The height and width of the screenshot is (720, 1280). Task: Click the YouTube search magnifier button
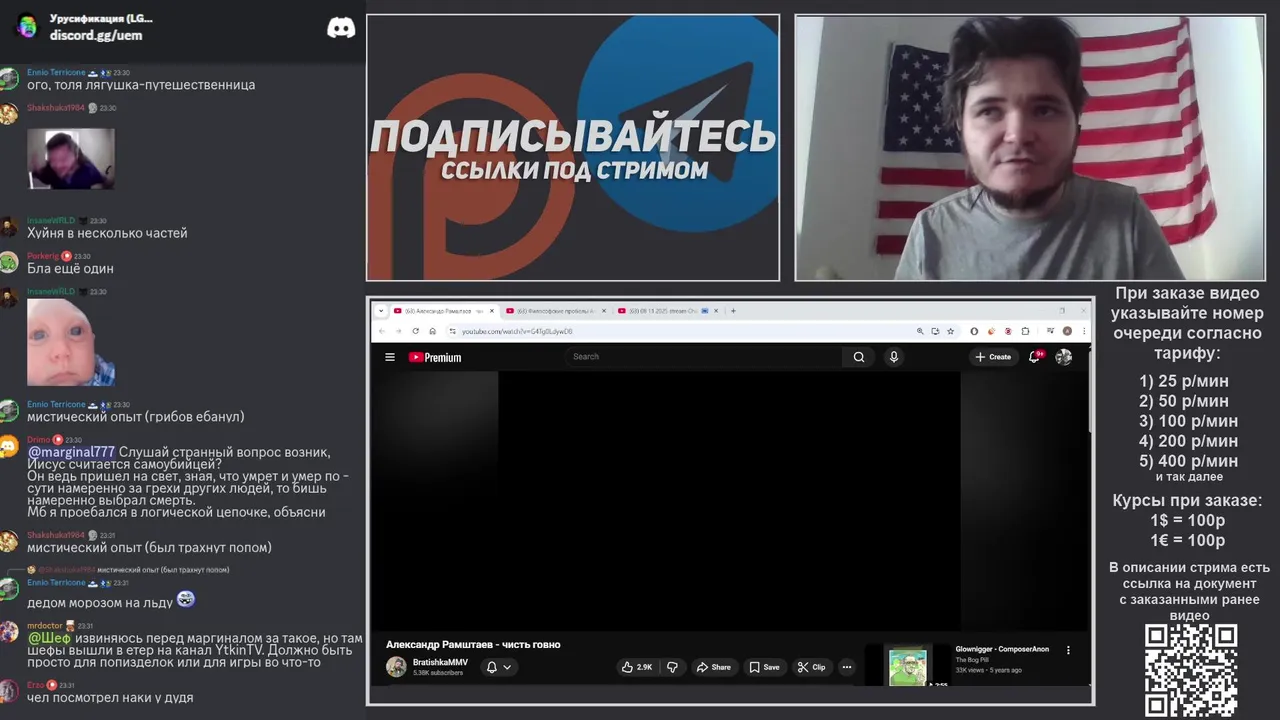click(859, 357)
